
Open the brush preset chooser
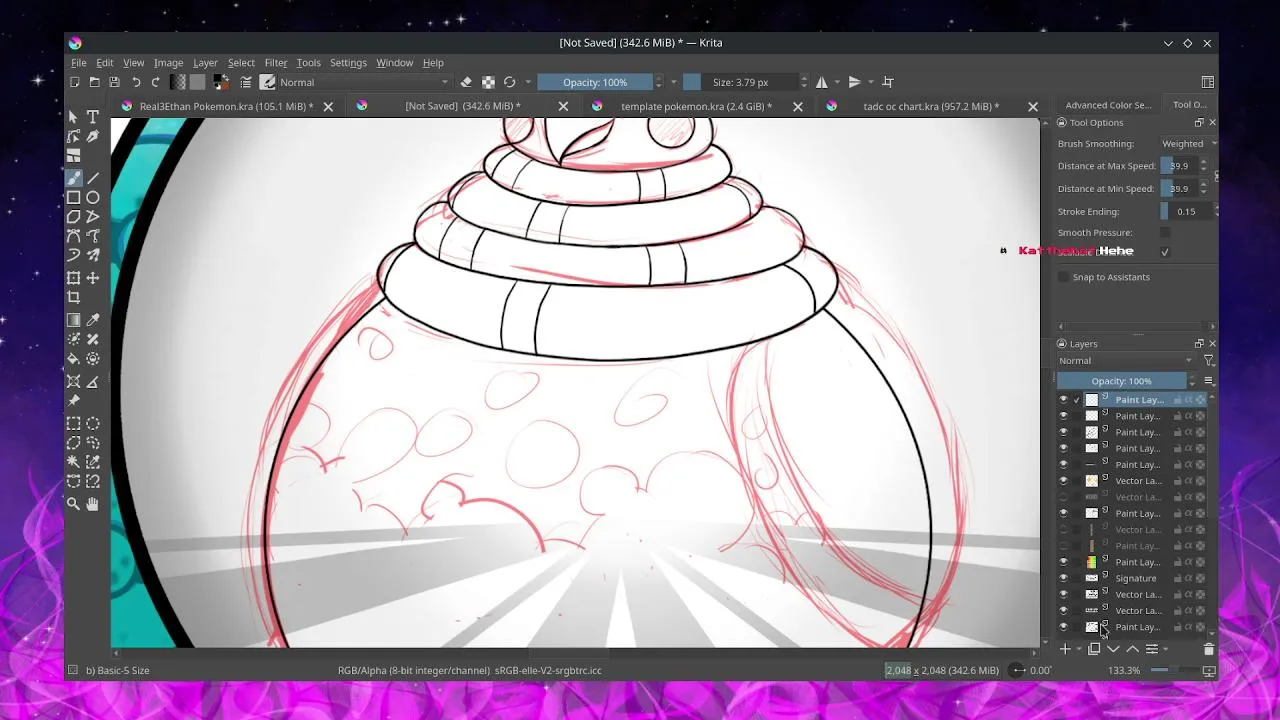[x=268, y=82]
